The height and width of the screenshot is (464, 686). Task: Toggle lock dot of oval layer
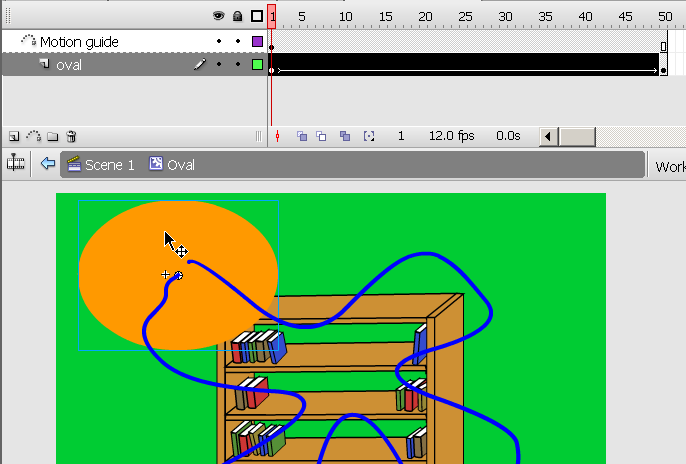tap(238, 64)
